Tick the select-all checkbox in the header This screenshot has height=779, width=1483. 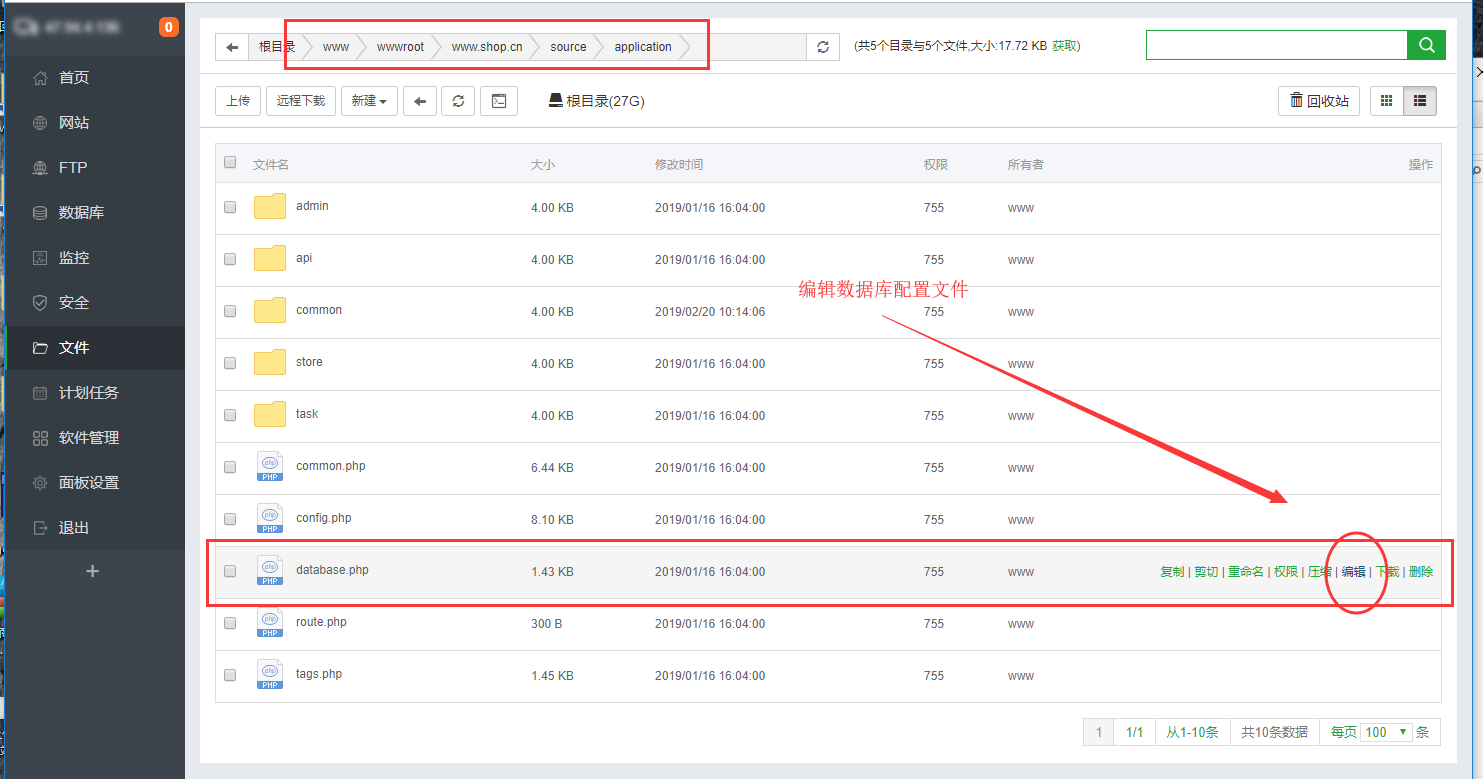(230, 163)
